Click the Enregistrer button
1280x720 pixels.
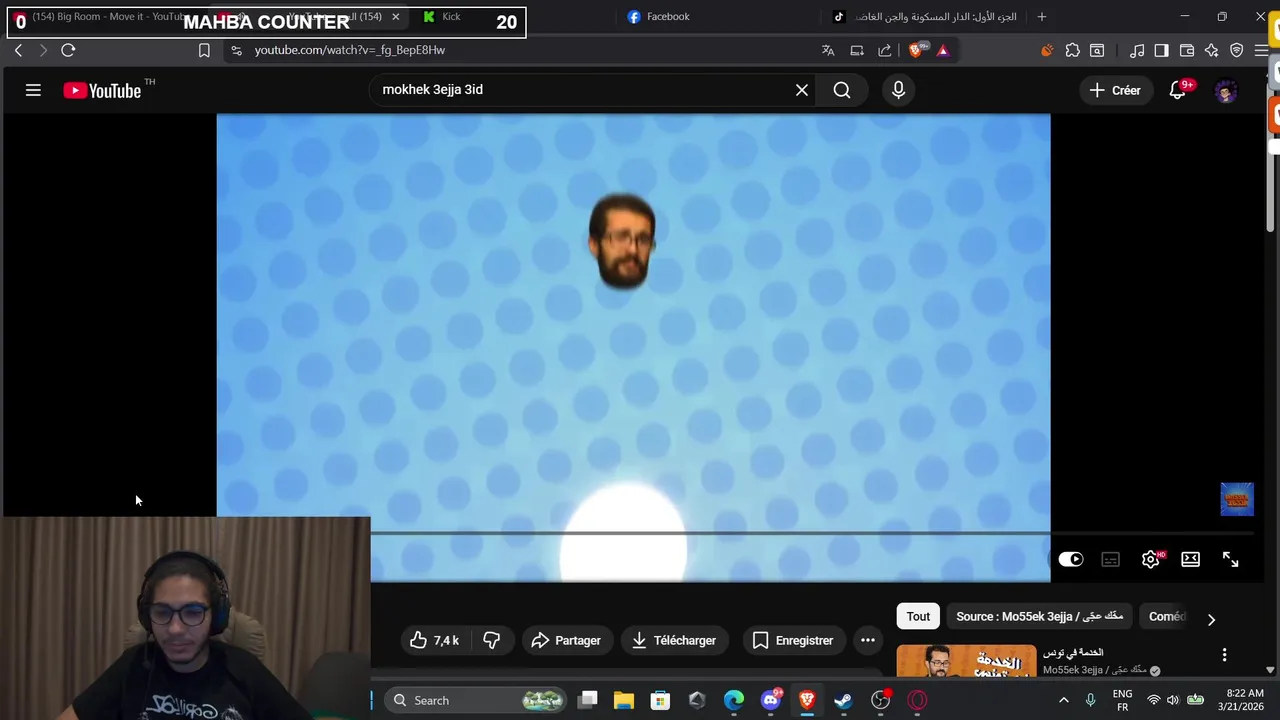793,640
